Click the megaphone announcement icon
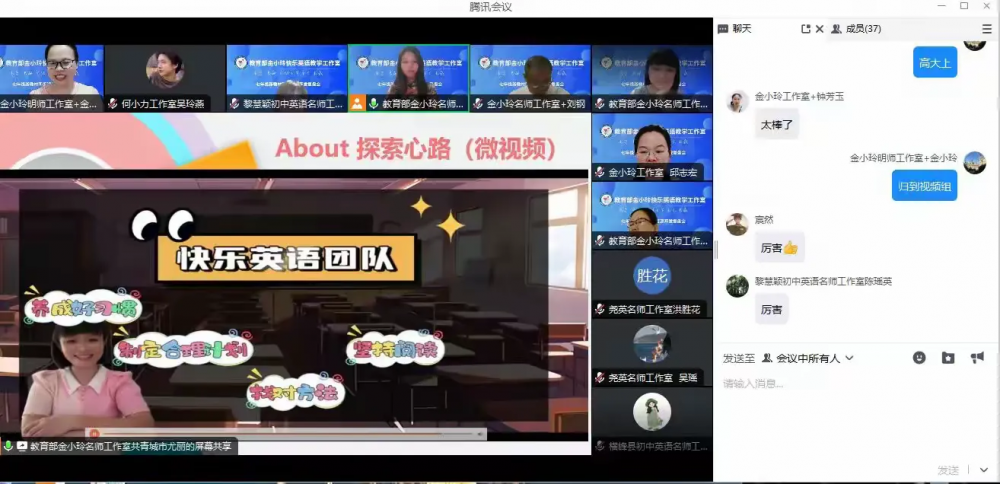 [977, 358]
